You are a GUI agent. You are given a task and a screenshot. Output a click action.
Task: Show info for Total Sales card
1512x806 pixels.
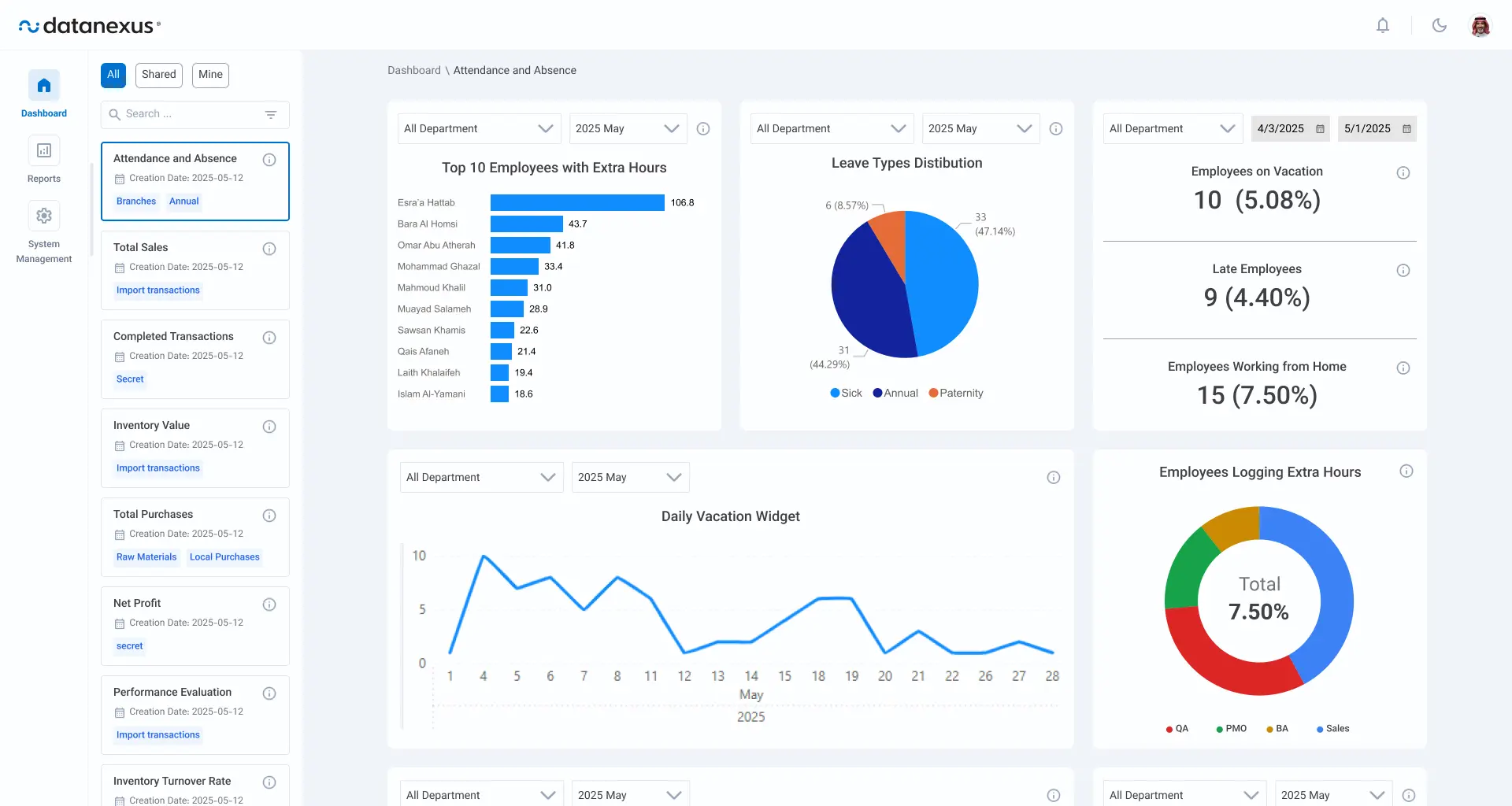point(269,249)
